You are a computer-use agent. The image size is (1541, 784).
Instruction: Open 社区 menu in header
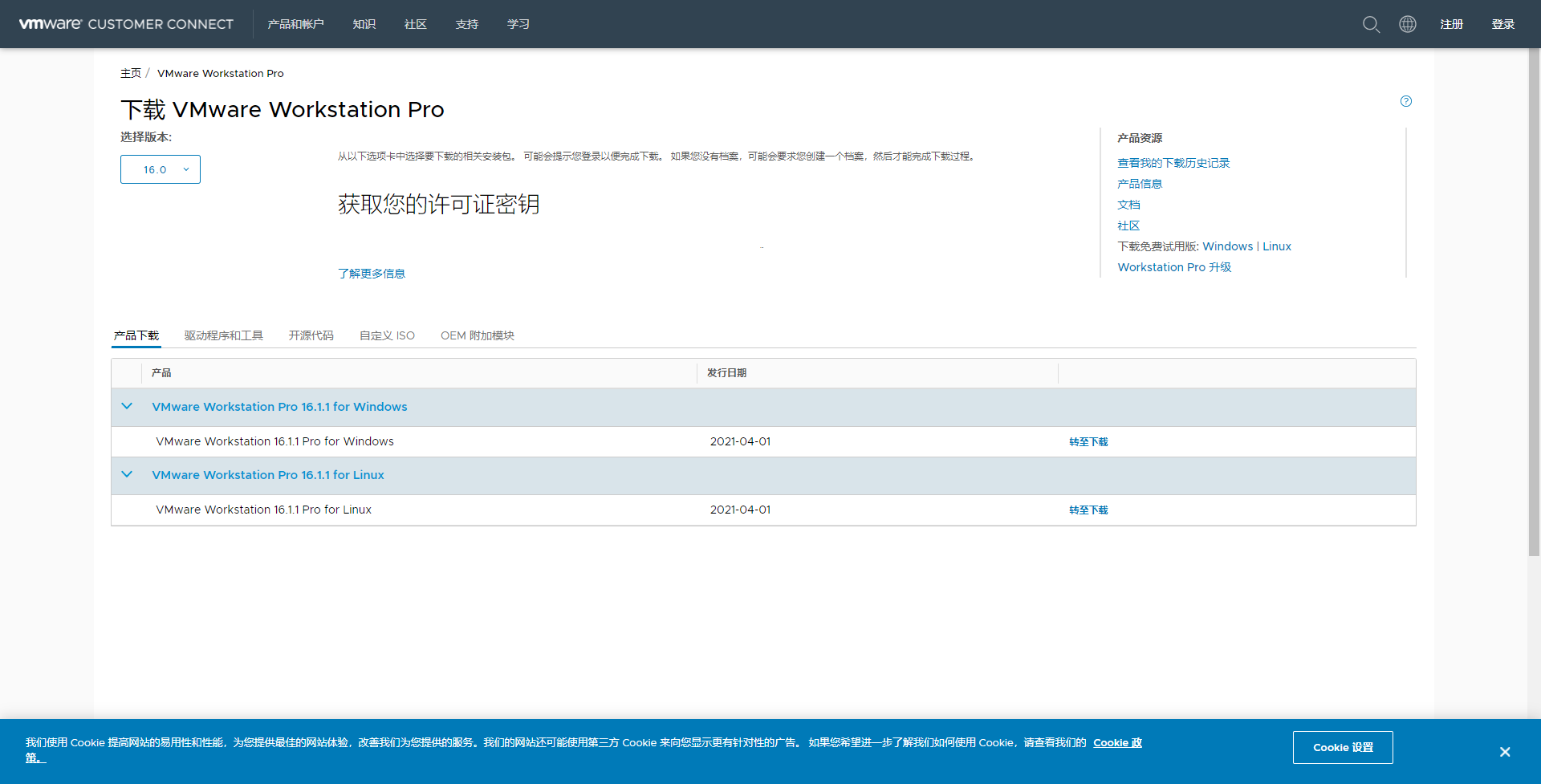[x=416, y=24]
